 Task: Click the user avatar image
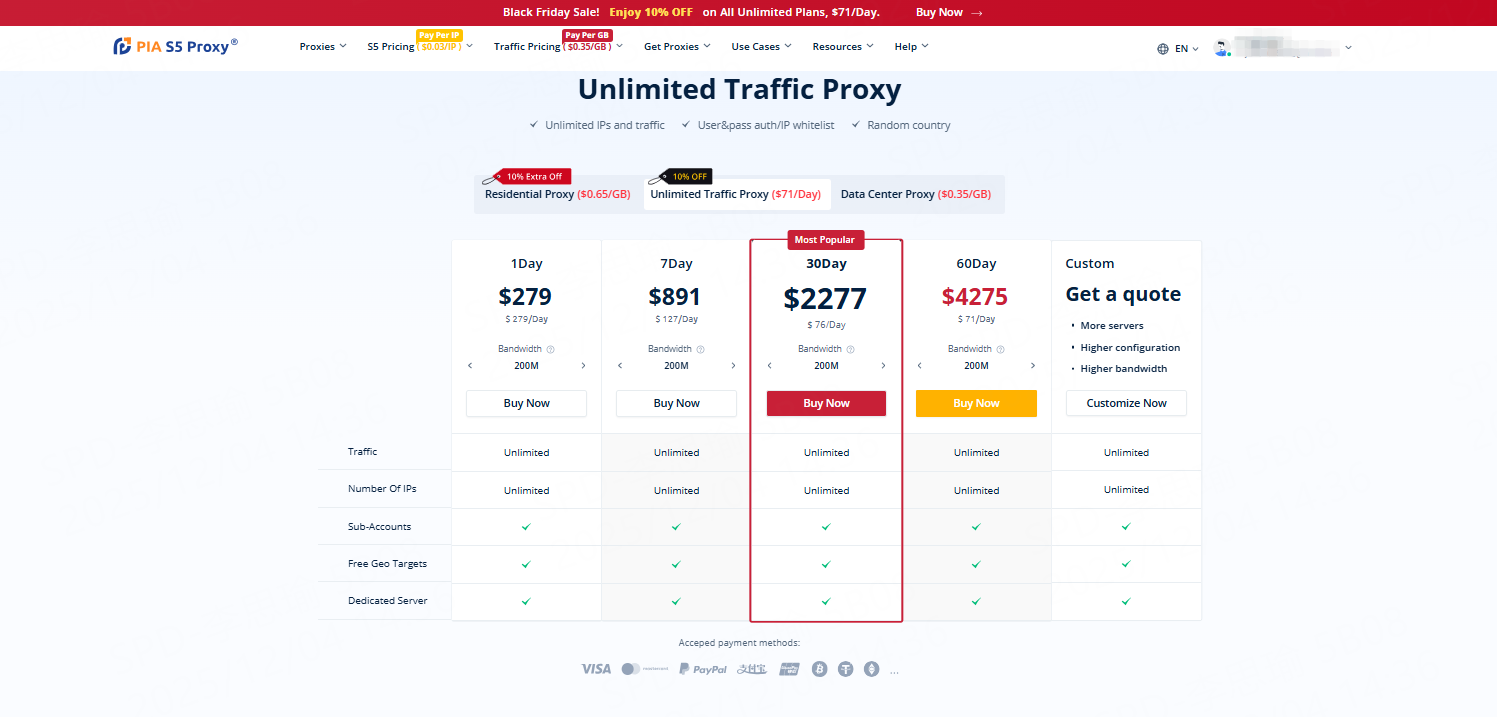point(1221,46)
